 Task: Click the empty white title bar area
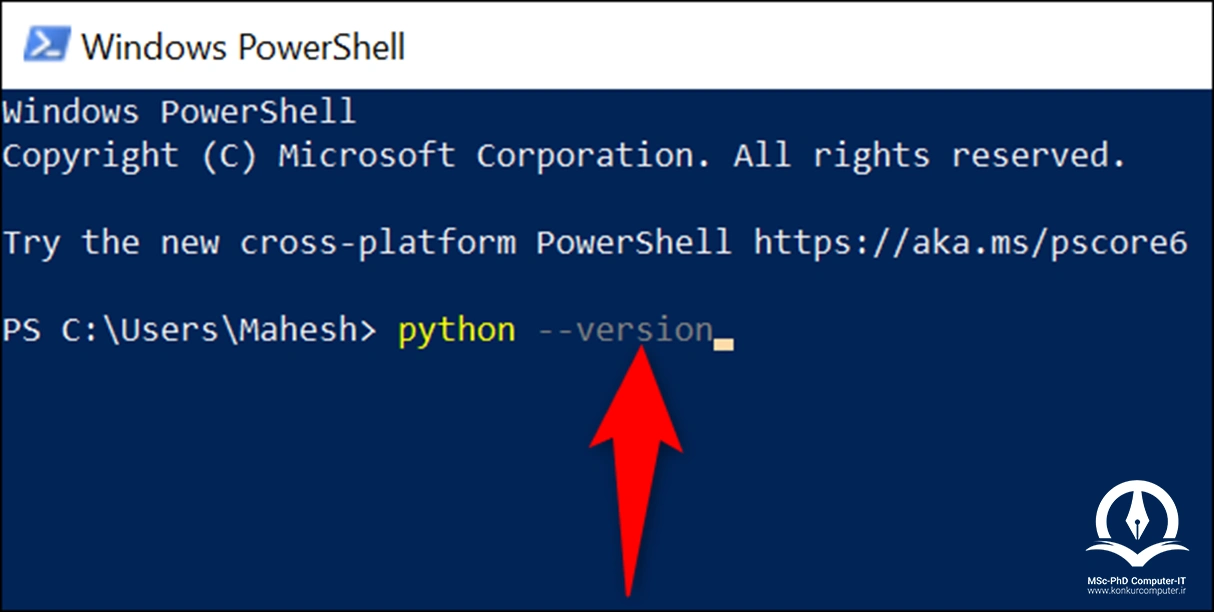tap(800, 46)
